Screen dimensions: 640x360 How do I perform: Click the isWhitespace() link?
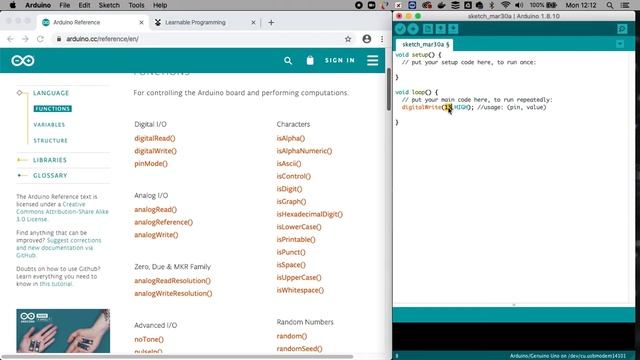click(300, 290)
